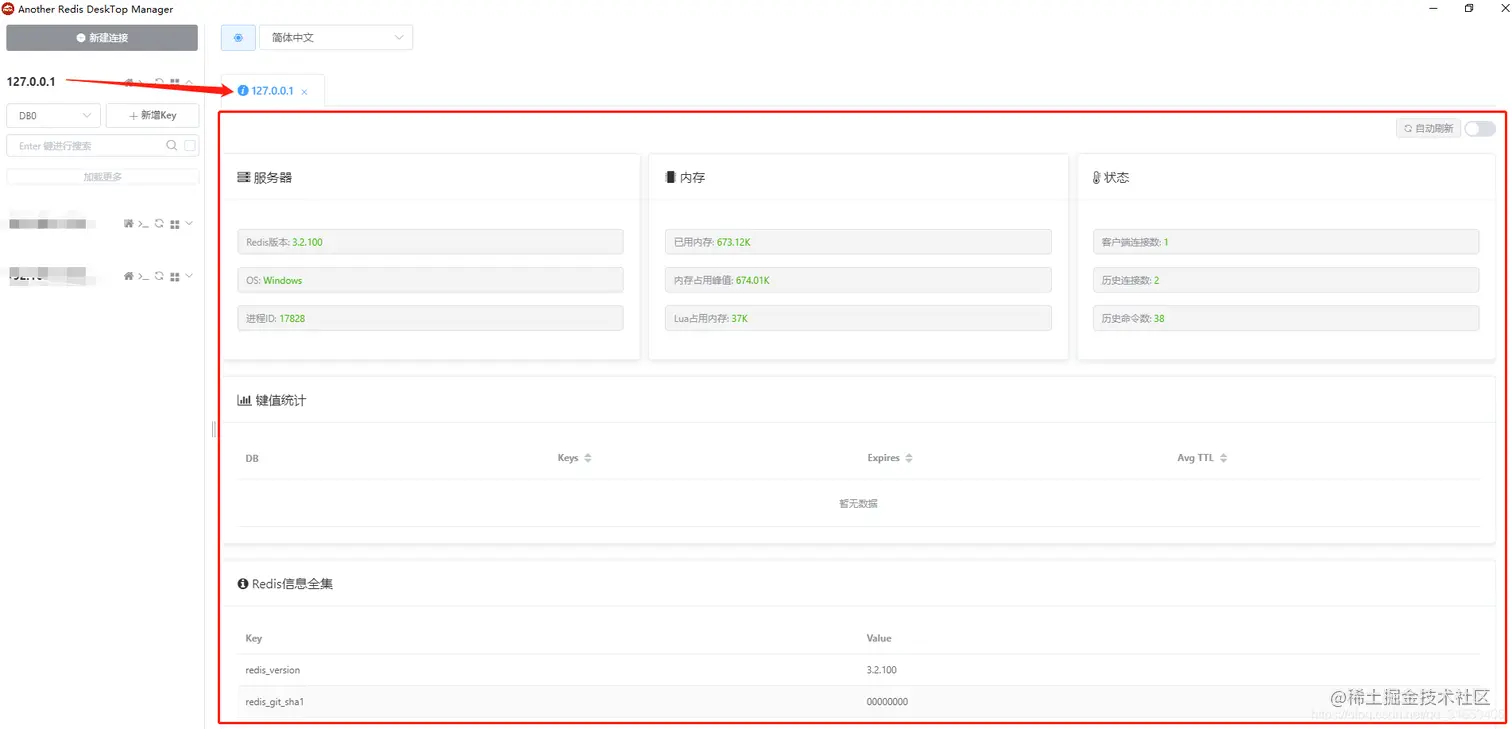The image size is (1512, 729).
Task: Click the 内存 memory card title
Action: [685, 177]
